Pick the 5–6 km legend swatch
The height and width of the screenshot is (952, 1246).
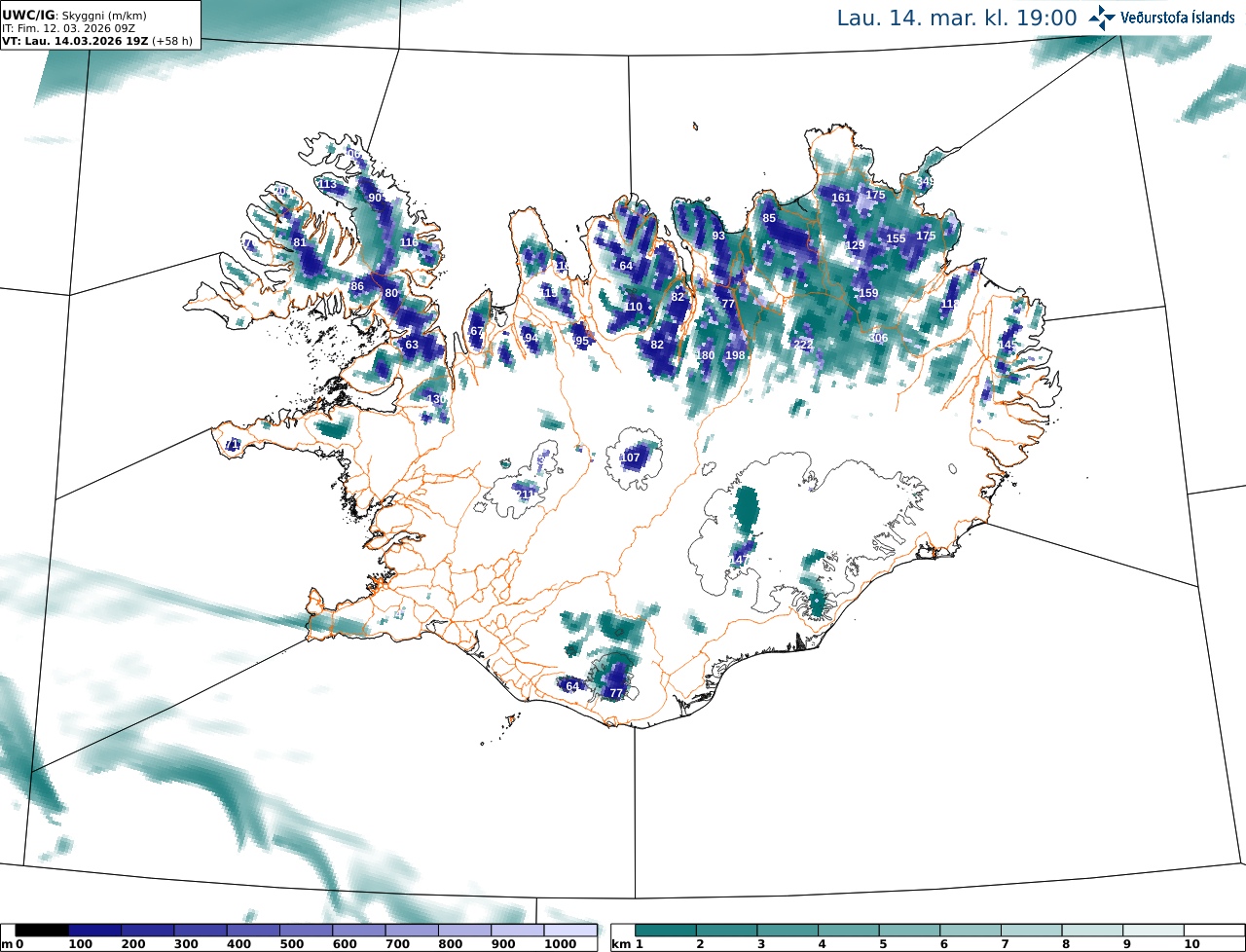[910, 931]
